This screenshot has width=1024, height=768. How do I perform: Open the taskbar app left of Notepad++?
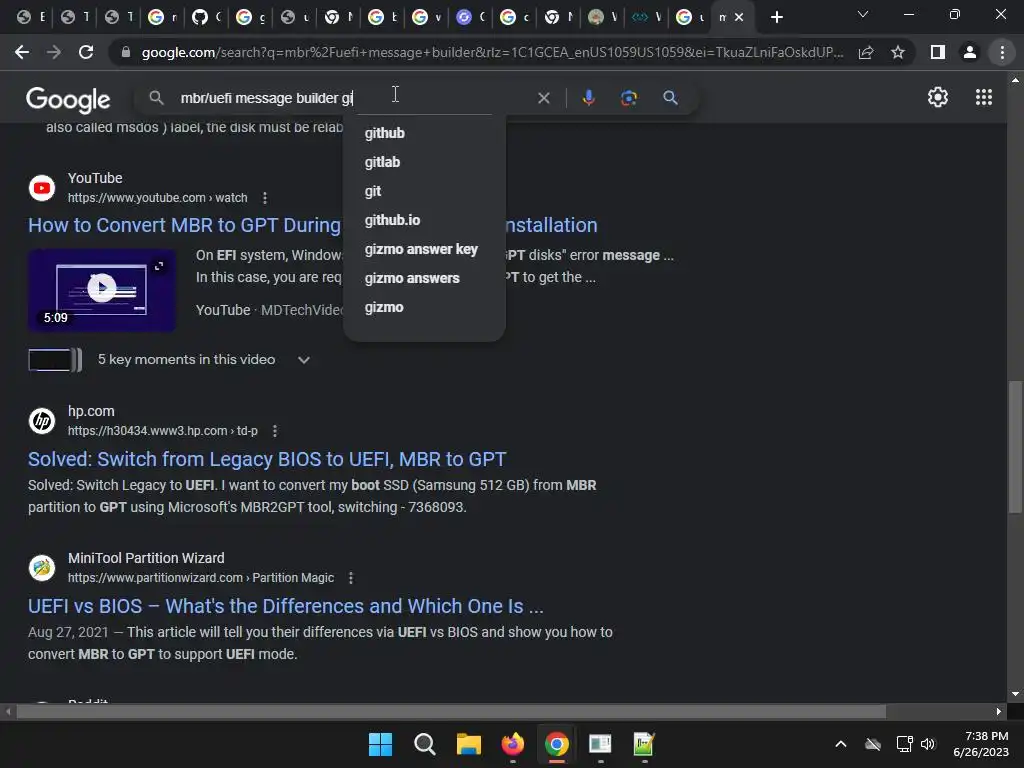pyautogui.click(x=600, y=744)
